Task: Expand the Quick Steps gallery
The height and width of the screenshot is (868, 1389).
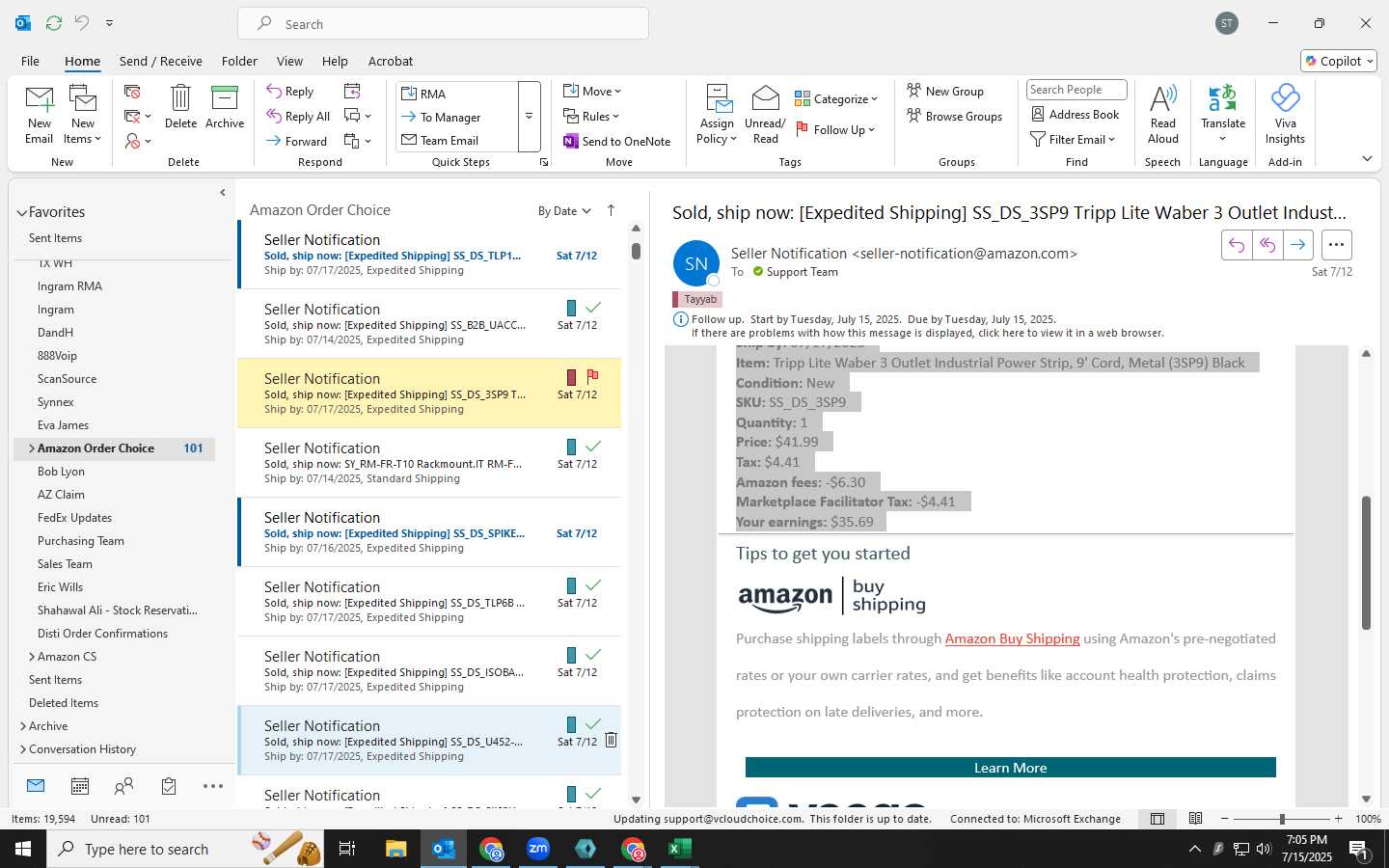Action: (x=529, y=117)
